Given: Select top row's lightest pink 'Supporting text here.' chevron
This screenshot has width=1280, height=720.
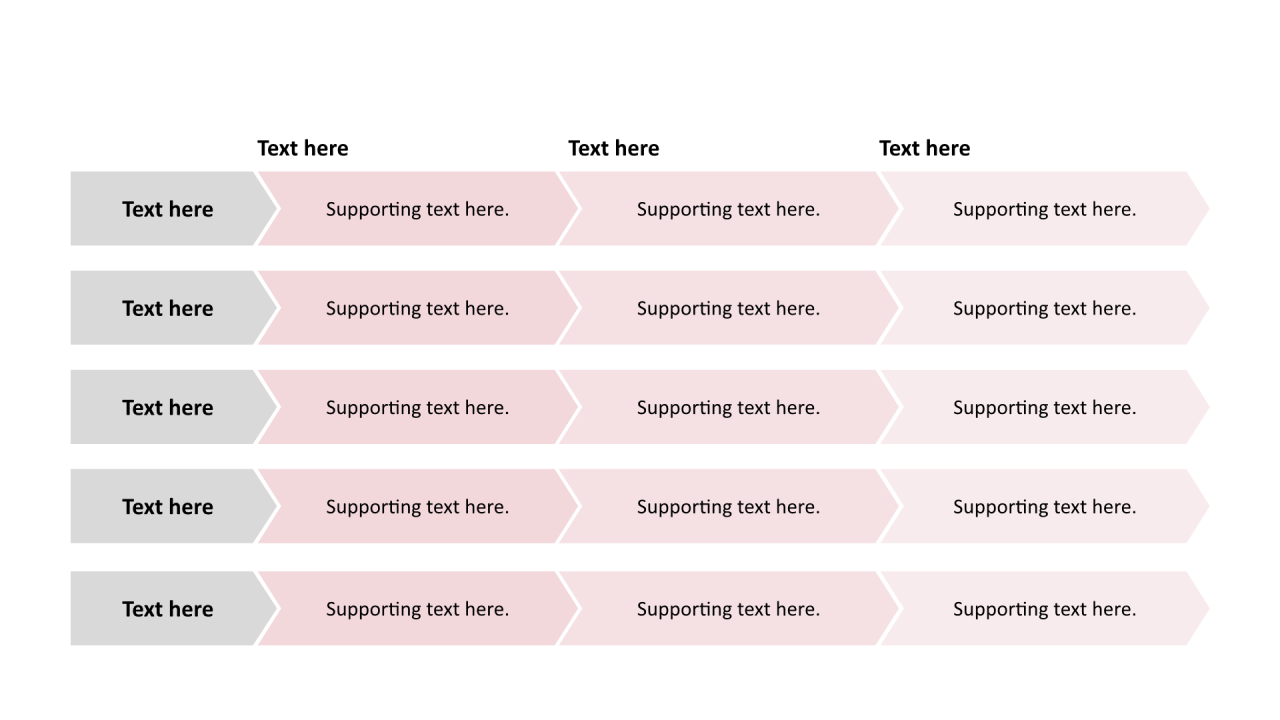Looking at the screenshot, I should [1045, 209].
